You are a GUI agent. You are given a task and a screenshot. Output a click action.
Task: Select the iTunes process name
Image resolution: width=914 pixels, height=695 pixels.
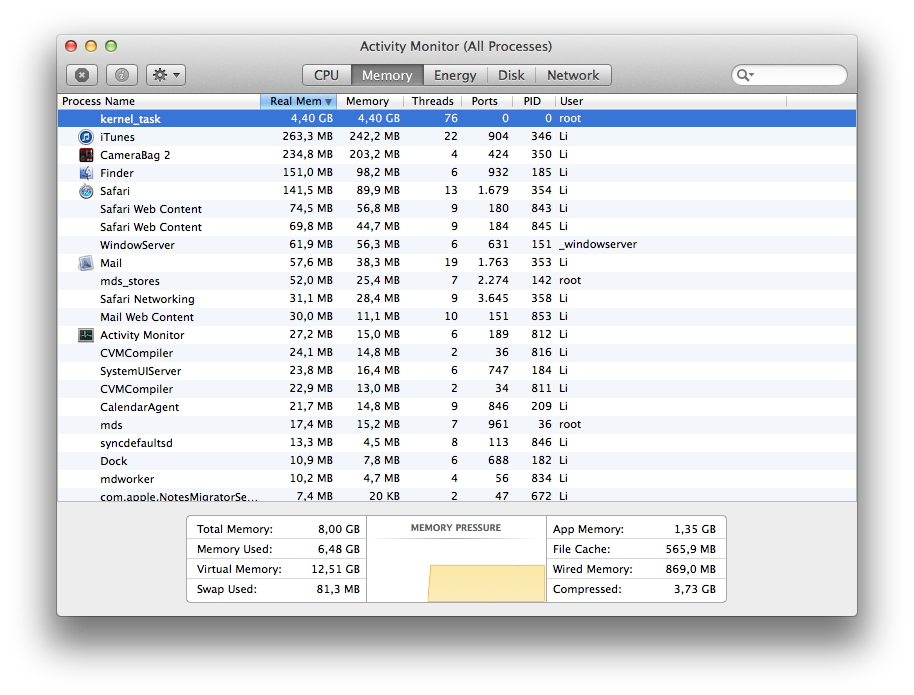point(117,137)
